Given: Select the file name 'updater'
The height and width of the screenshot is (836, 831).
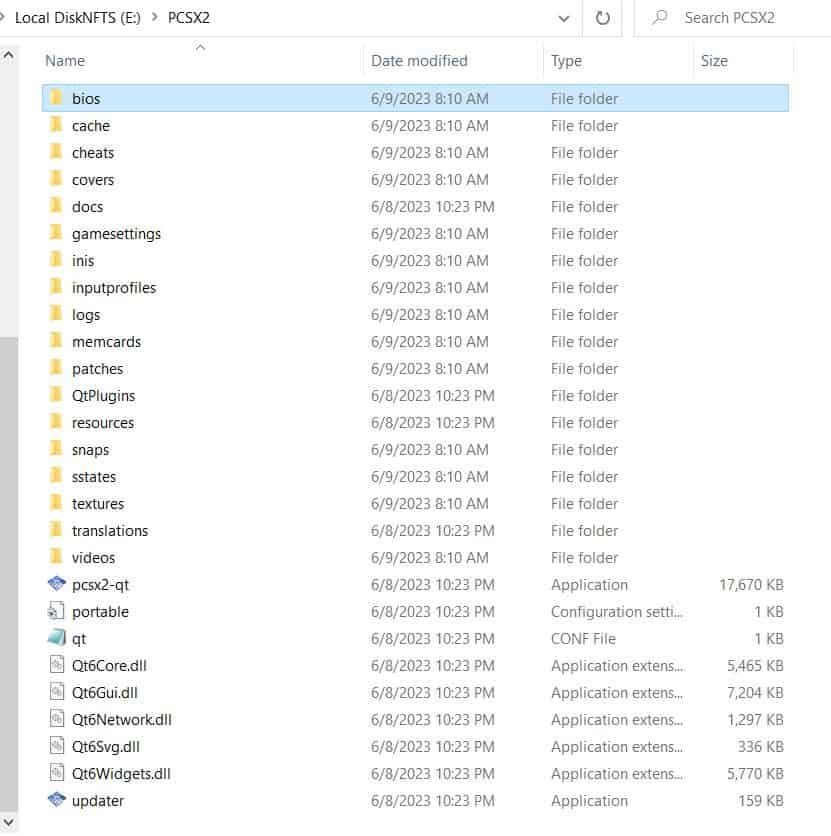Looking at the screenshot, I should tap(98, 801).
